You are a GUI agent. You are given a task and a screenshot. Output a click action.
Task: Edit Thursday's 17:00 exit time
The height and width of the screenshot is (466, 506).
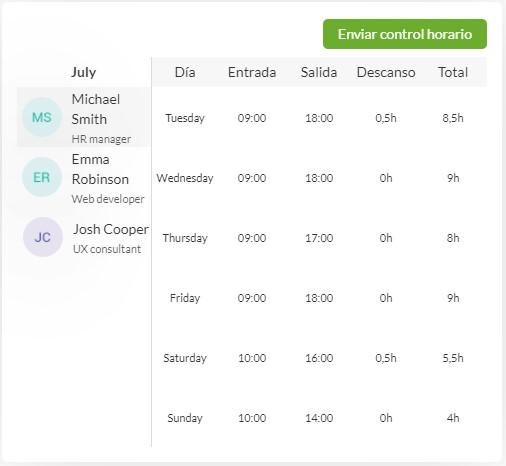pos(319,238)
